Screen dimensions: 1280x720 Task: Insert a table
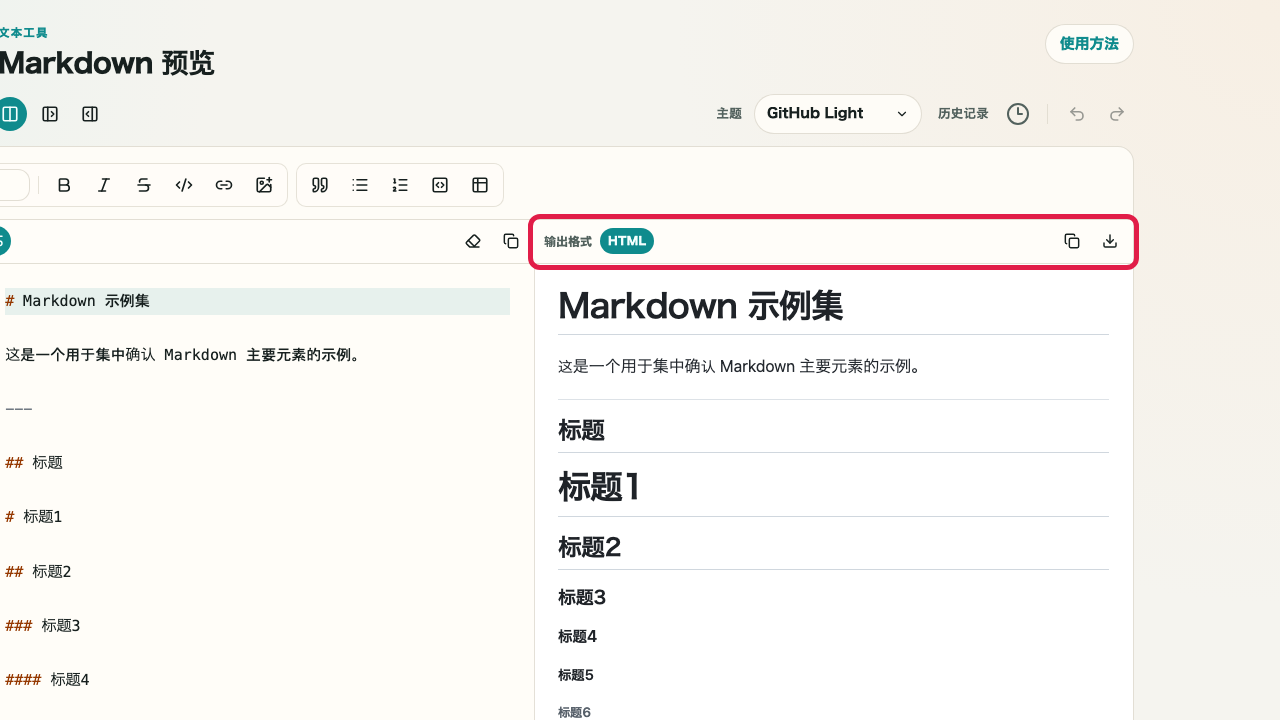click(480, 185)
